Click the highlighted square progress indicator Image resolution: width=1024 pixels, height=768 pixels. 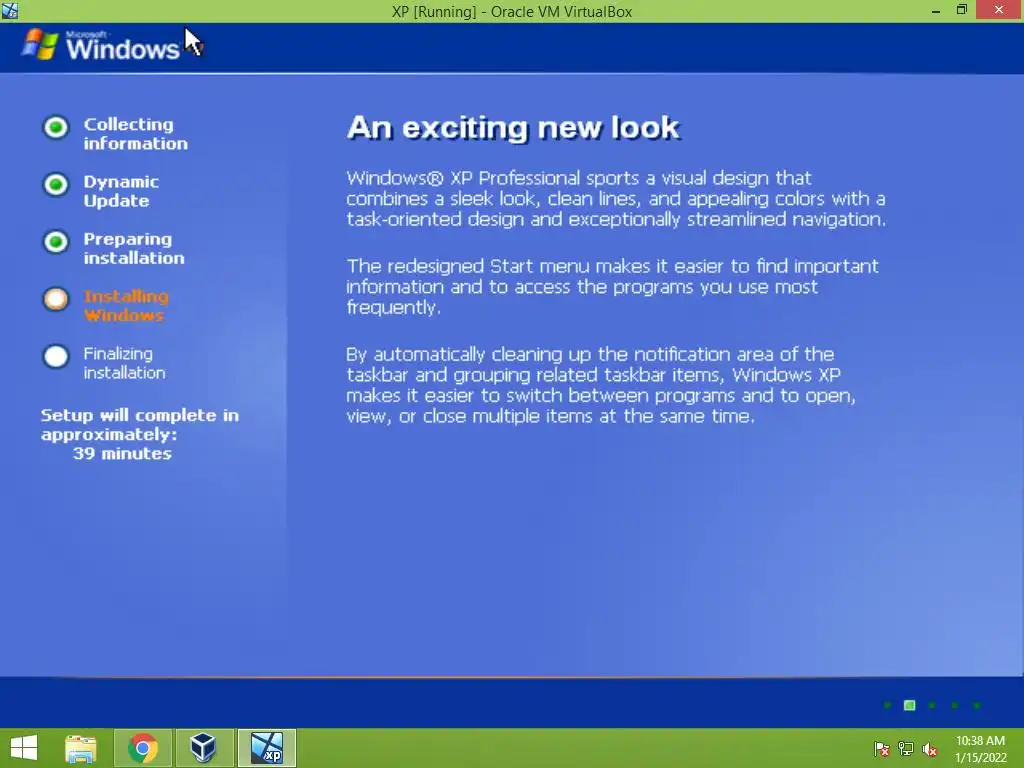click(909, 705)
